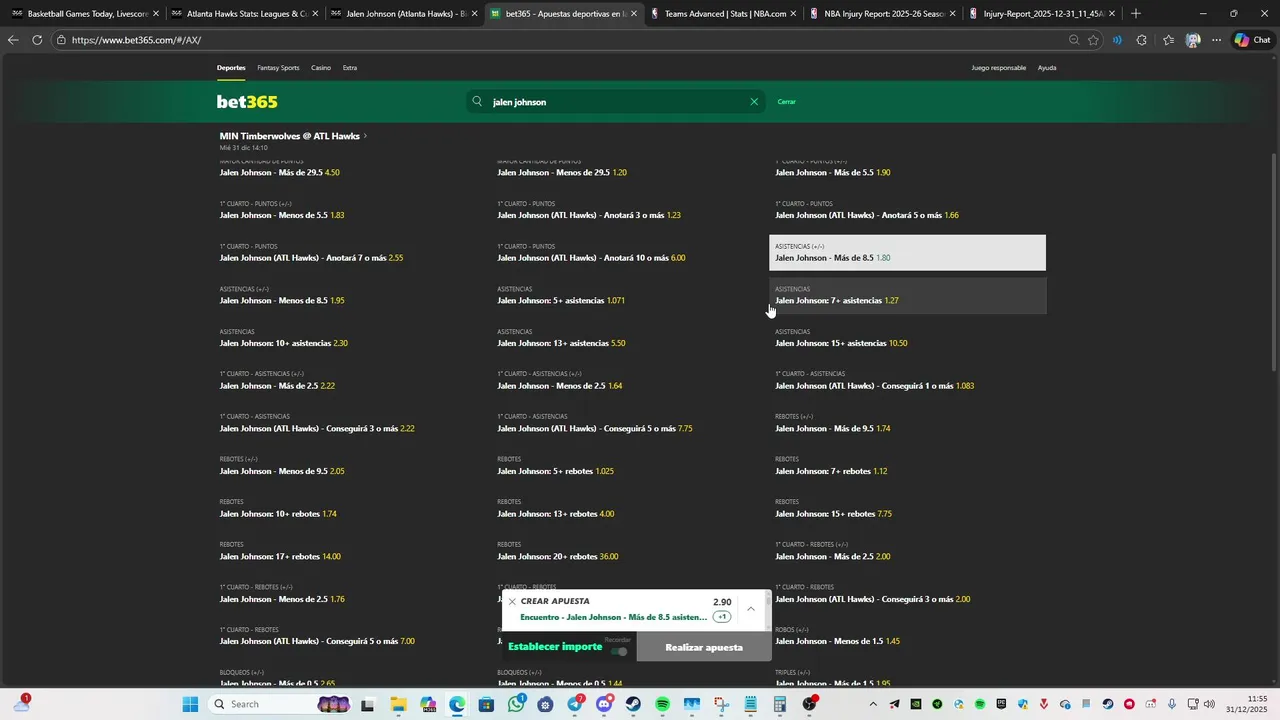Switch to Basketball Games Today tab
This screenshot has width=1280, height=720.
pyautogui.click(x=84, y=14)
